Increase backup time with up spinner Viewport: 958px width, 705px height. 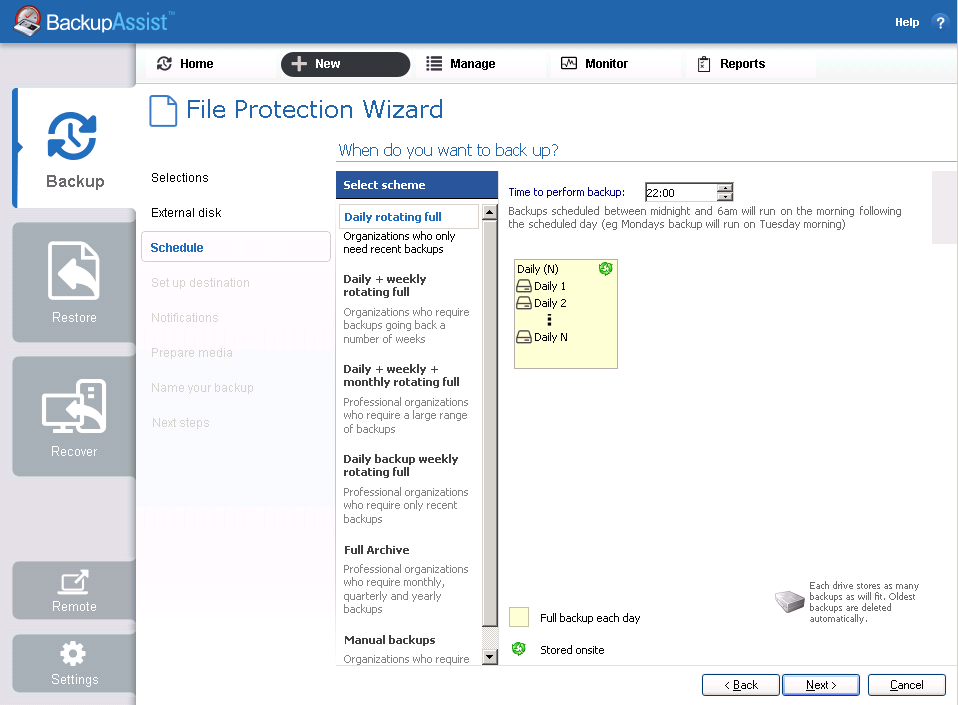pyautogui.click(x=725, y=188)
